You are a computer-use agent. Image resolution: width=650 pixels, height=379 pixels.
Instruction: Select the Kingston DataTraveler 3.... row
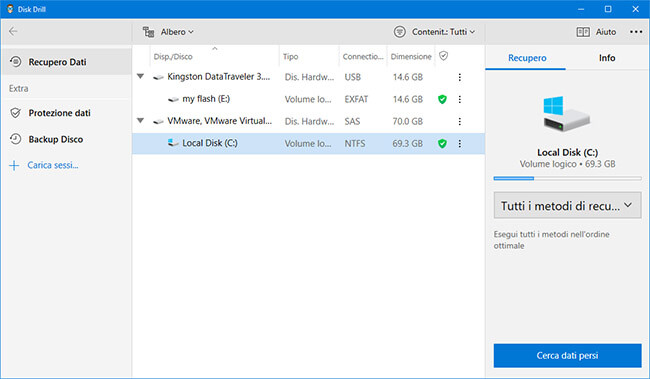(308, 77)
